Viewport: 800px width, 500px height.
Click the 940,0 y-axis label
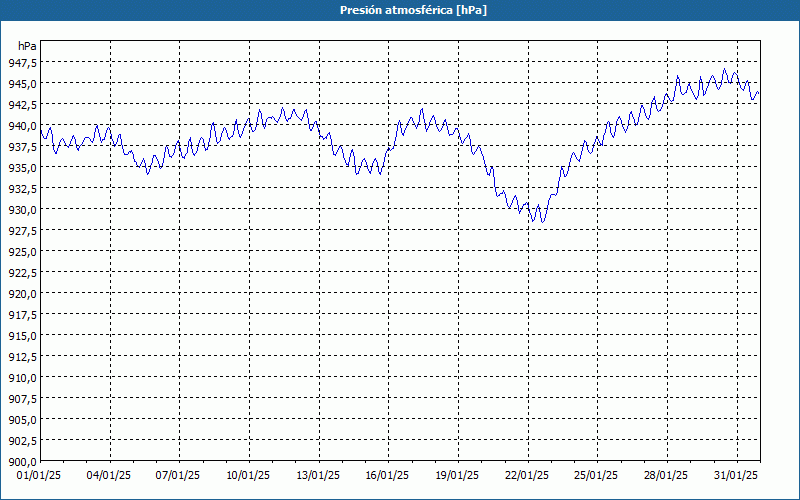(x=23, y=126)
